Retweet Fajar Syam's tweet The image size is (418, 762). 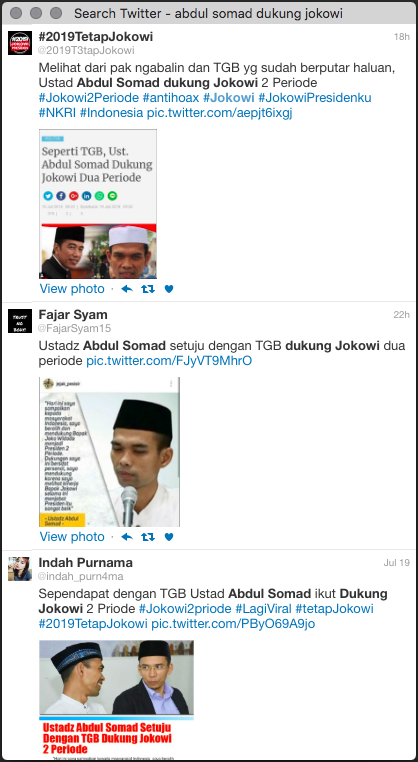[148, 537]
